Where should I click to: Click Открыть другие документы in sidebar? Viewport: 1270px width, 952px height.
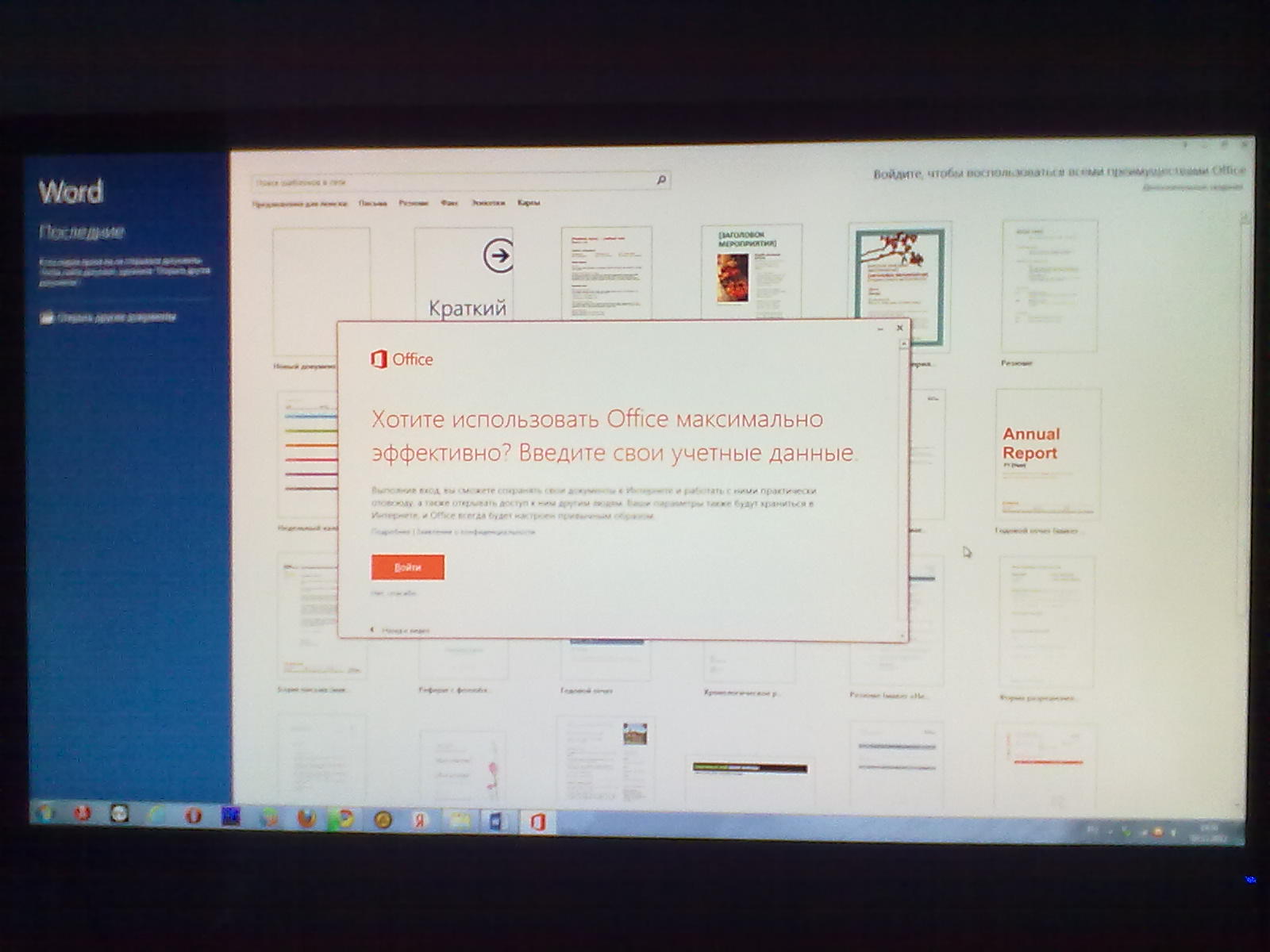coord(109,317)
